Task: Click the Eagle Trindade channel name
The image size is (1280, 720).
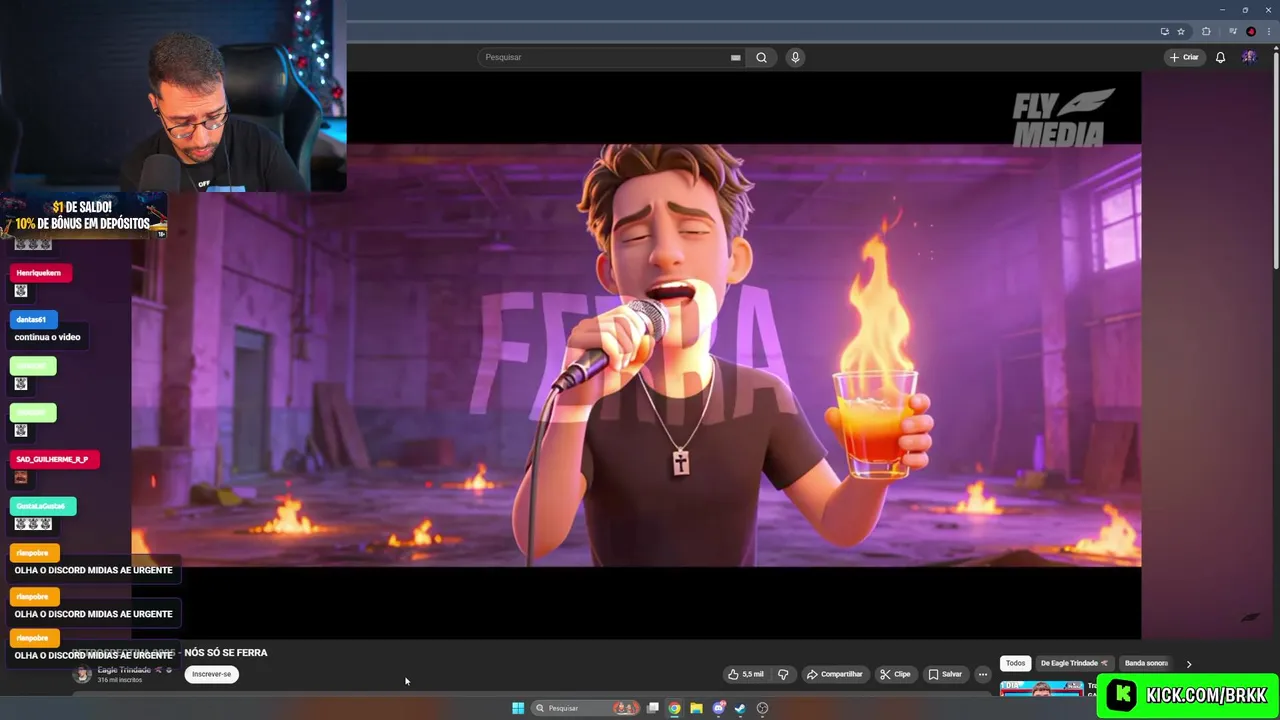Action: (124, 670)
